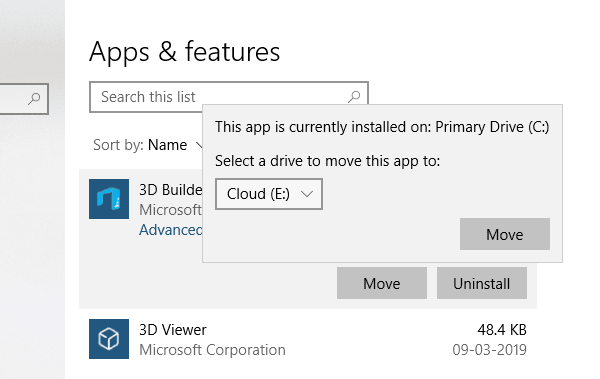Select the 3D Viewer app entry
Viewport: 600px width, 379px height.
[308, 339]
